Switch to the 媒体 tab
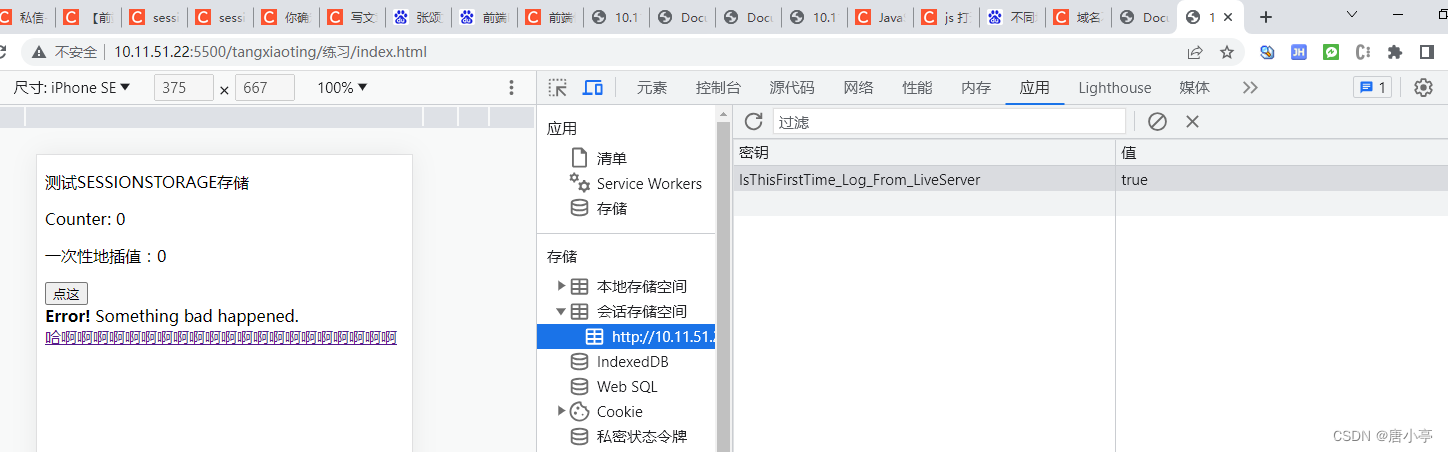The width and height of the screenshot is (1448, 452). (x=1194, y=88)
